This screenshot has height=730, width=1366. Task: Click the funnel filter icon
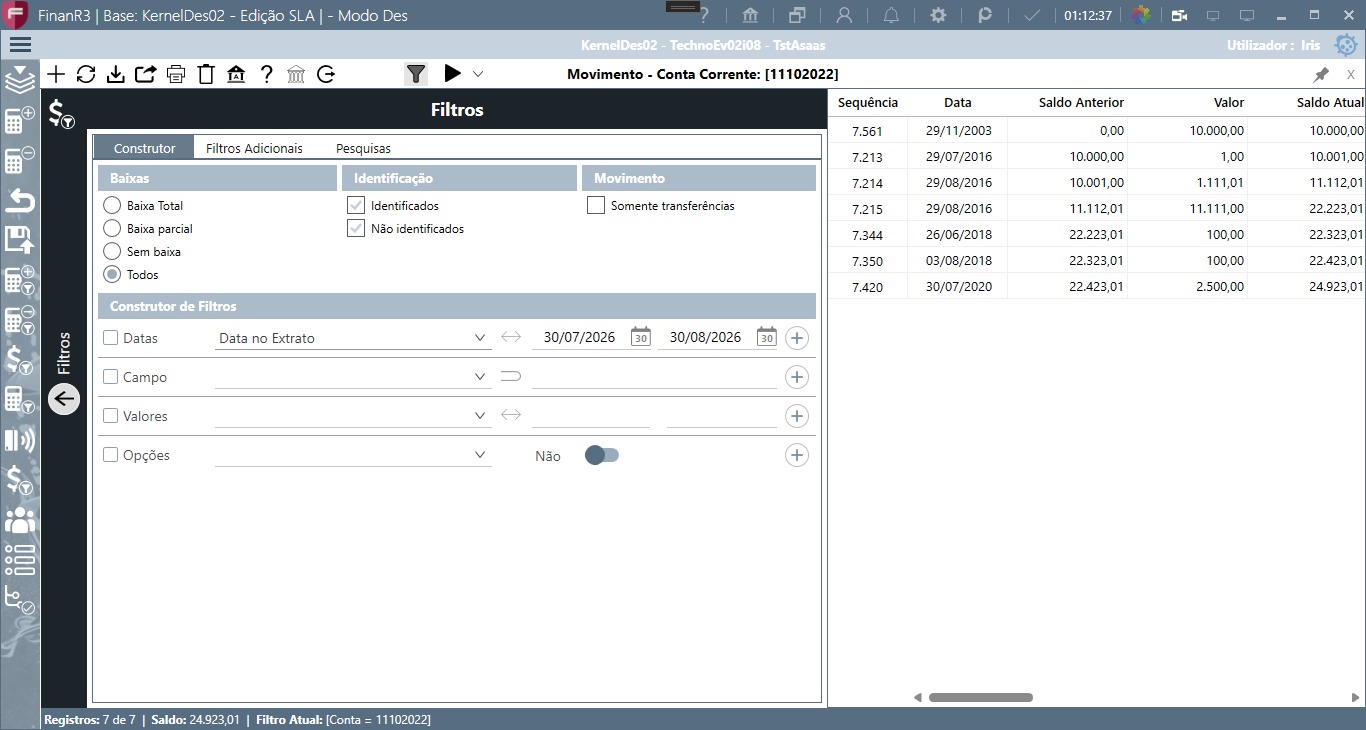coord(416,74)
